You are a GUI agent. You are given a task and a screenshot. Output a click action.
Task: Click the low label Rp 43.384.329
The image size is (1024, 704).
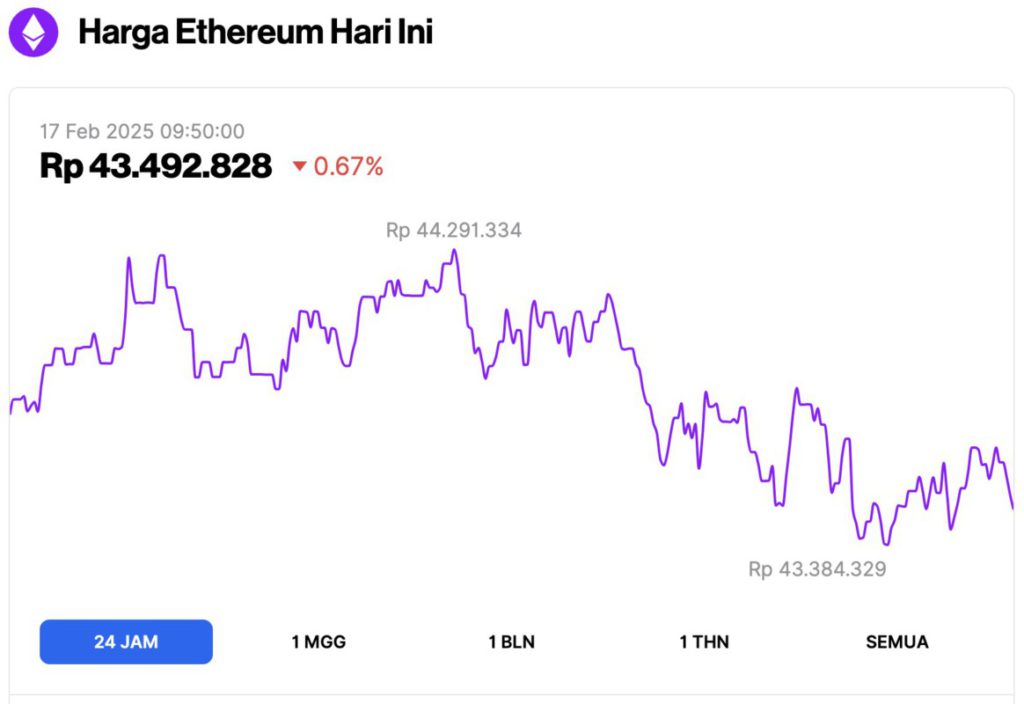tap(817, 569)
